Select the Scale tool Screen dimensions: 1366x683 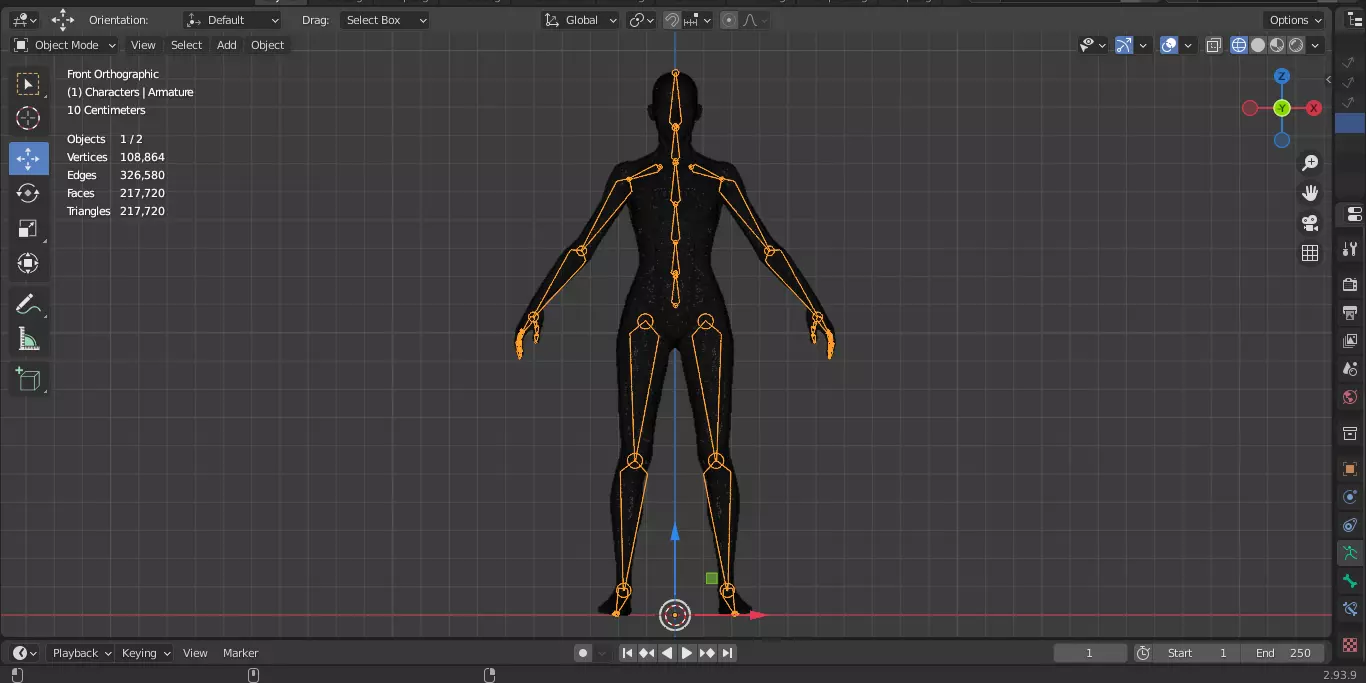[x=28, y=229]
